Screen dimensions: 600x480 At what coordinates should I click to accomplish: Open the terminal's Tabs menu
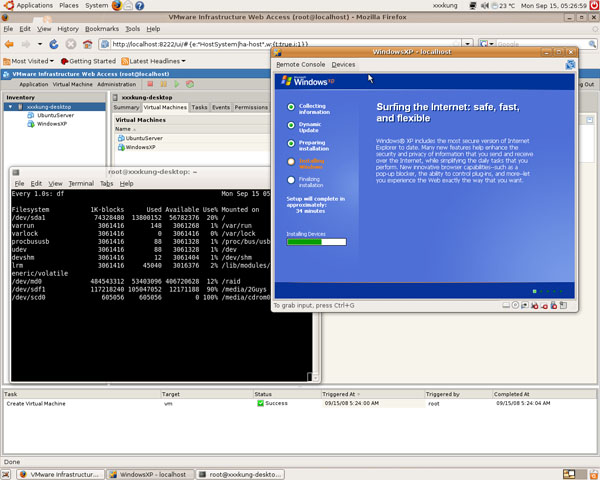(106, 184)
